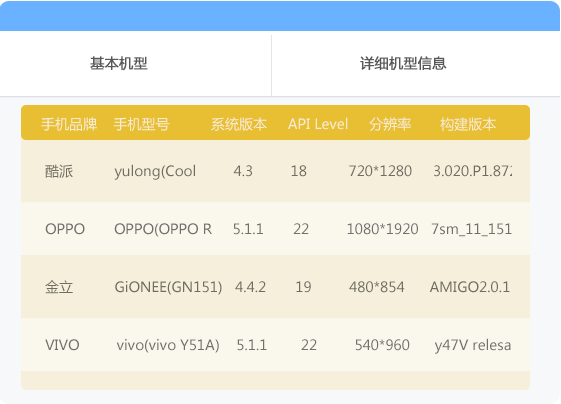
Task: Click the 构建版本 column header
Action: [468, 124]
